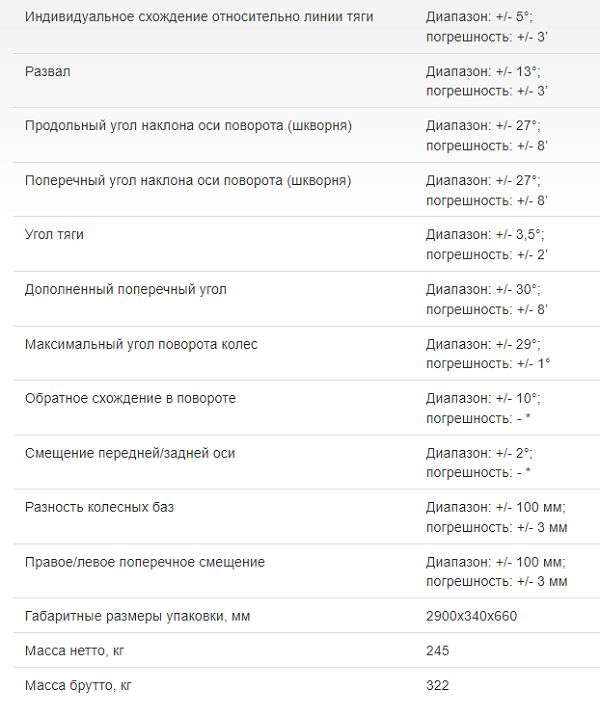Screen dimensions: 600x701
Task: Click 'Разность колесных баз' label
Action: tap(99, 507)
